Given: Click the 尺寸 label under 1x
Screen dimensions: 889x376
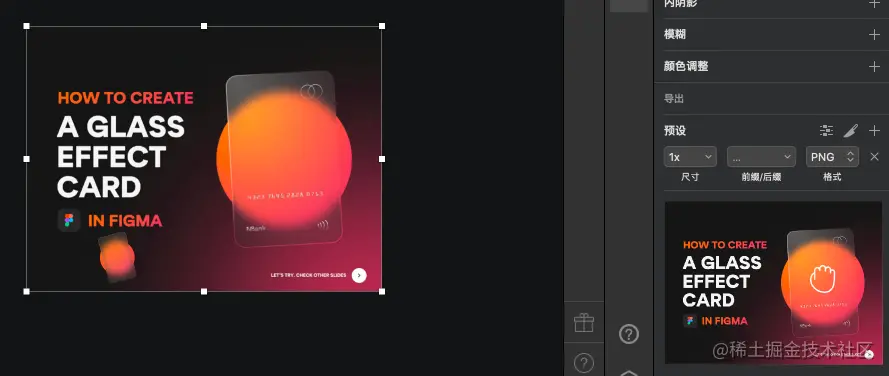Looking at the screenshot, I should (690, 178).
